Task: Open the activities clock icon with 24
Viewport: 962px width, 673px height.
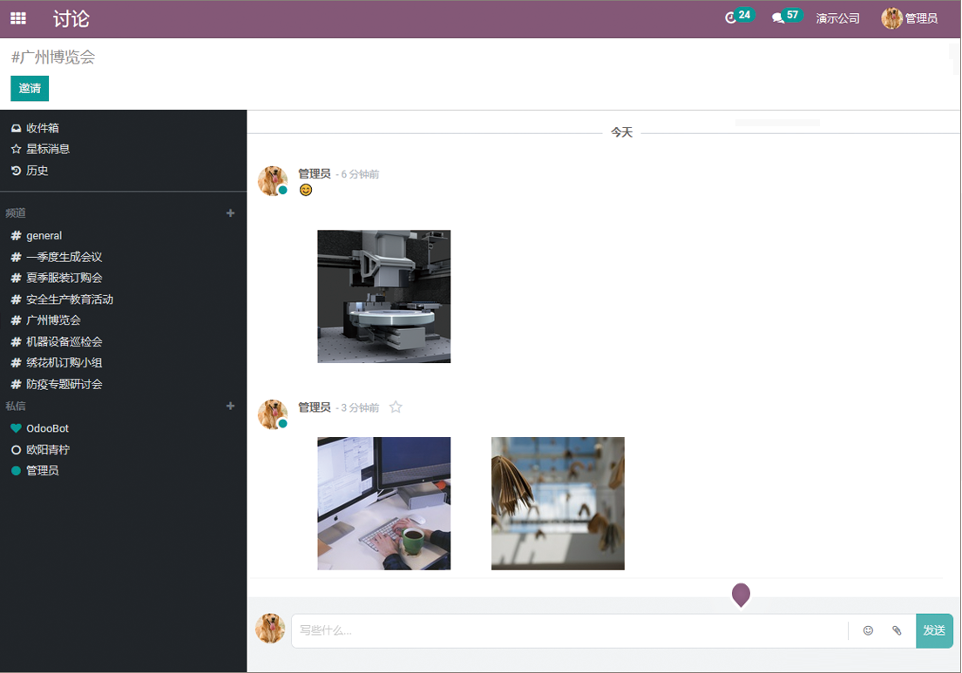Action: coord(732,18)
